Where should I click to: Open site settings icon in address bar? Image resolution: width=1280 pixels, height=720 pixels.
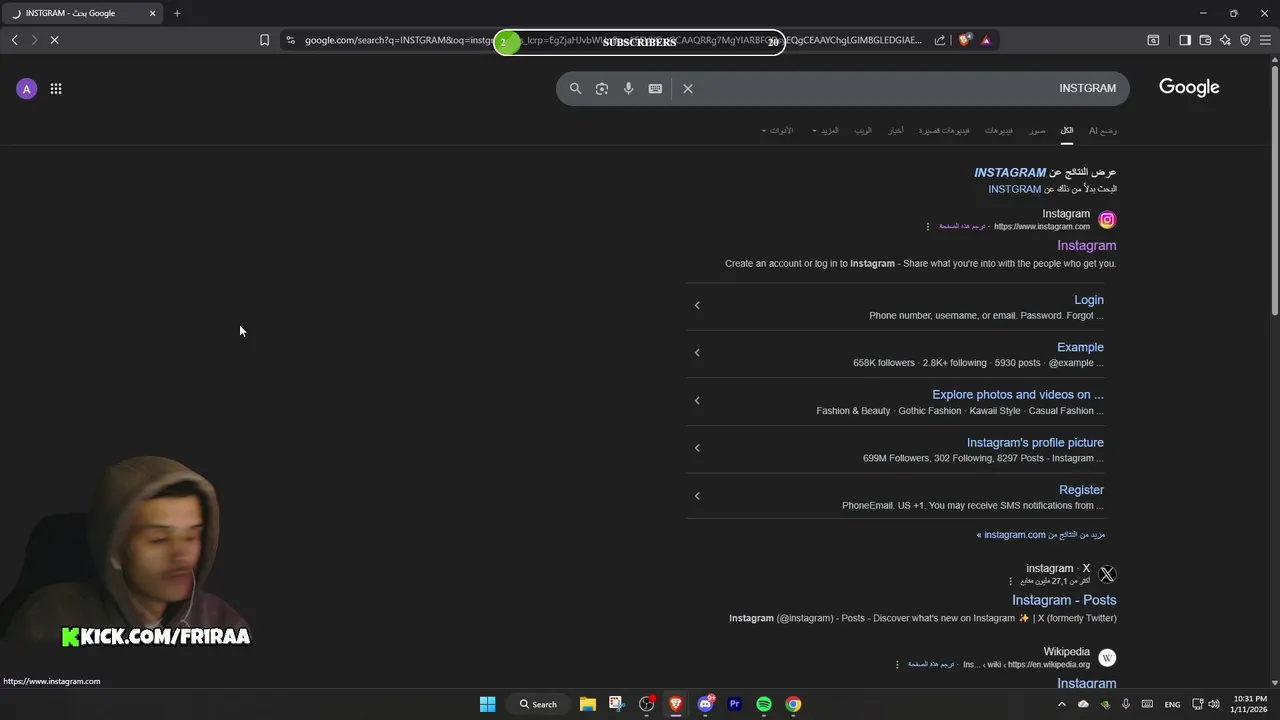(x=290, y=40)
